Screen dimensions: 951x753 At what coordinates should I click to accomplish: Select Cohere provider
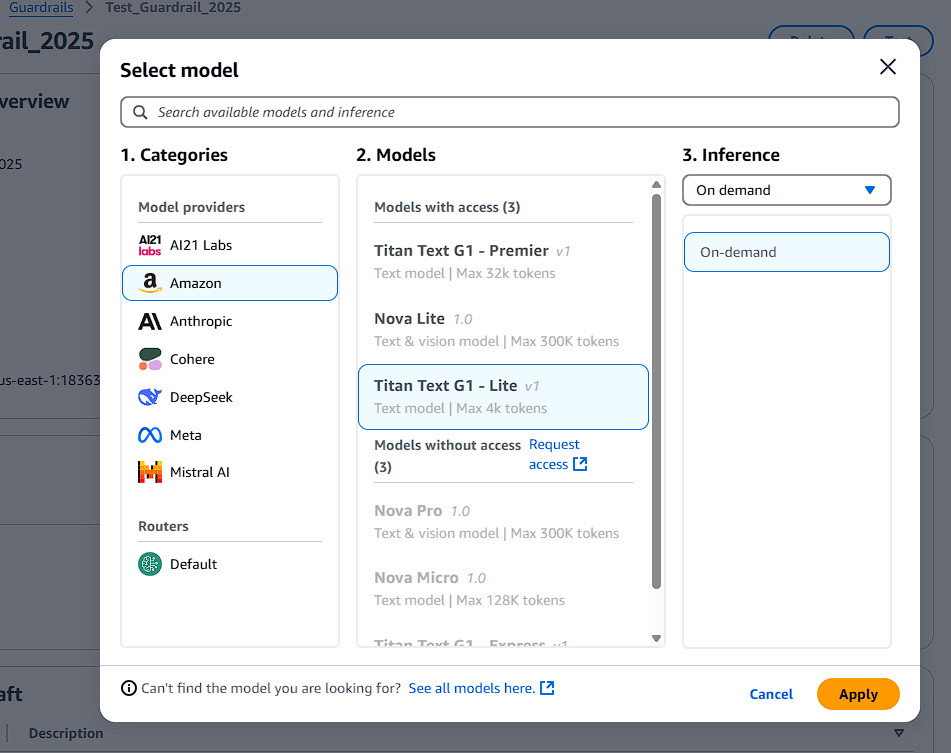point(230,359)
